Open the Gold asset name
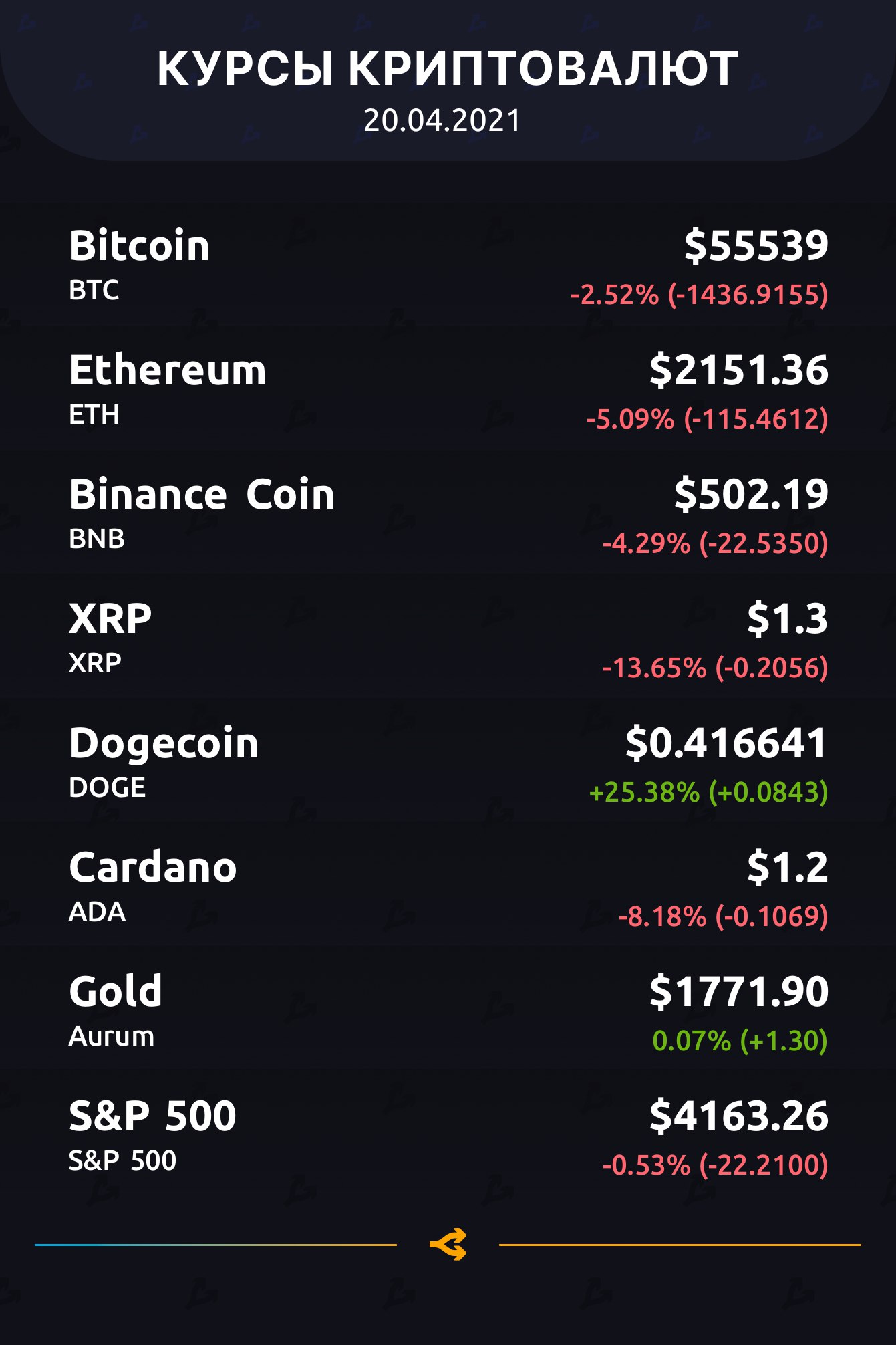The width and height of the screenshot is (896, 1345). (x=116, y=991)
